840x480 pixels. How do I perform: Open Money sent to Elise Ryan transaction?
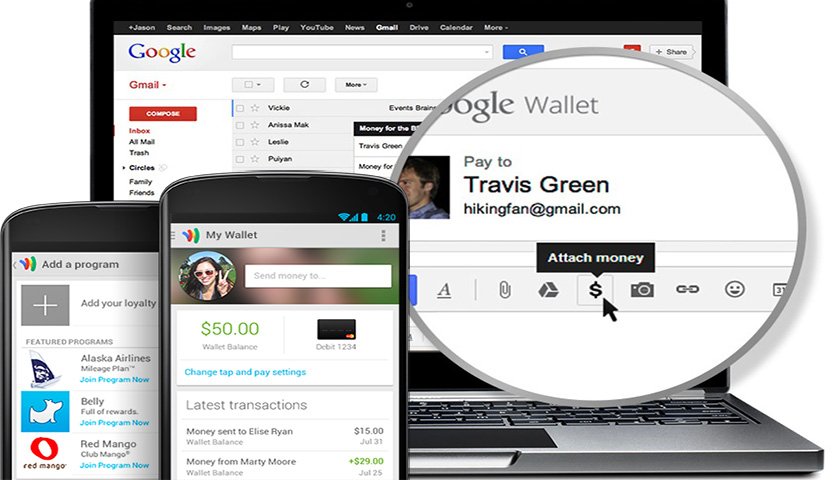tap(285, 436)
